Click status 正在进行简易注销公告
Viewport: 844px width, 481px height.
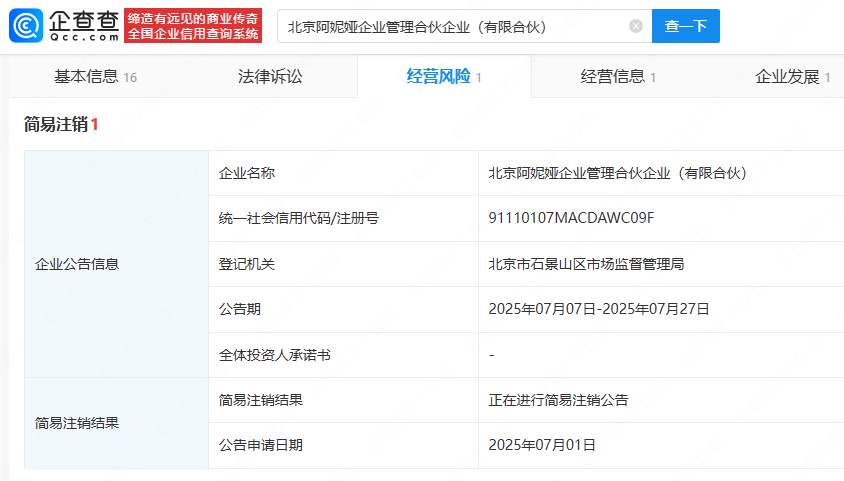[x=558, y=400]
